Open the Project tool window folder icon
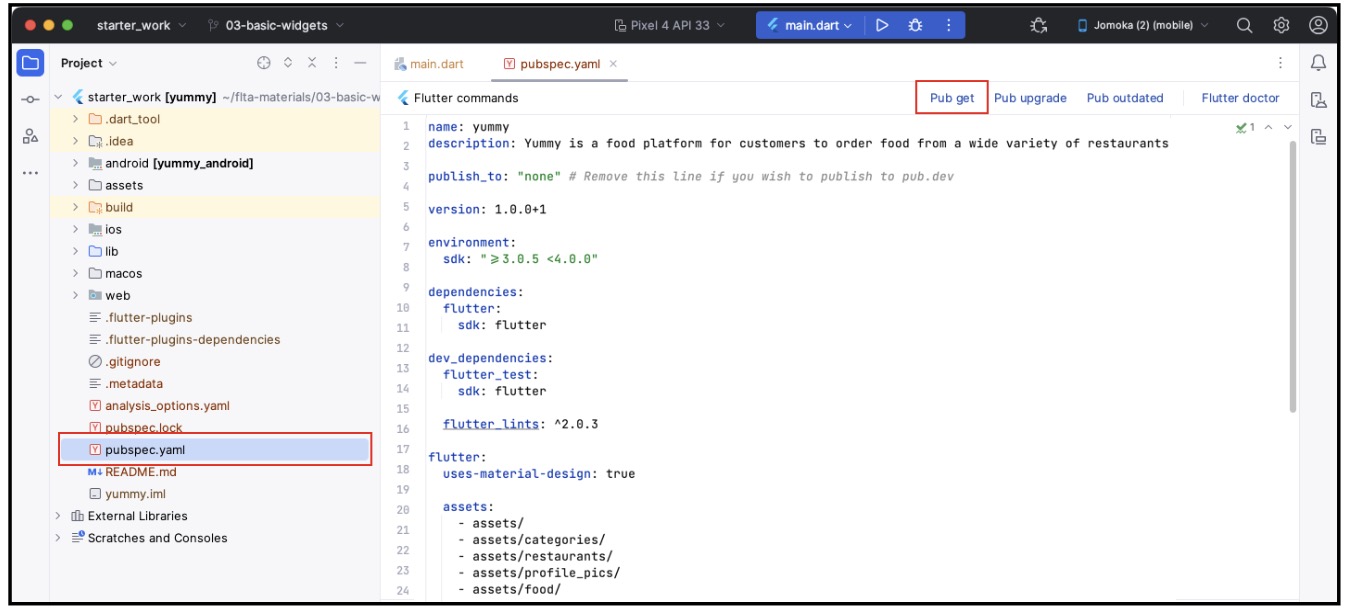Screen dimensions: 1354x612 [31, 63]
